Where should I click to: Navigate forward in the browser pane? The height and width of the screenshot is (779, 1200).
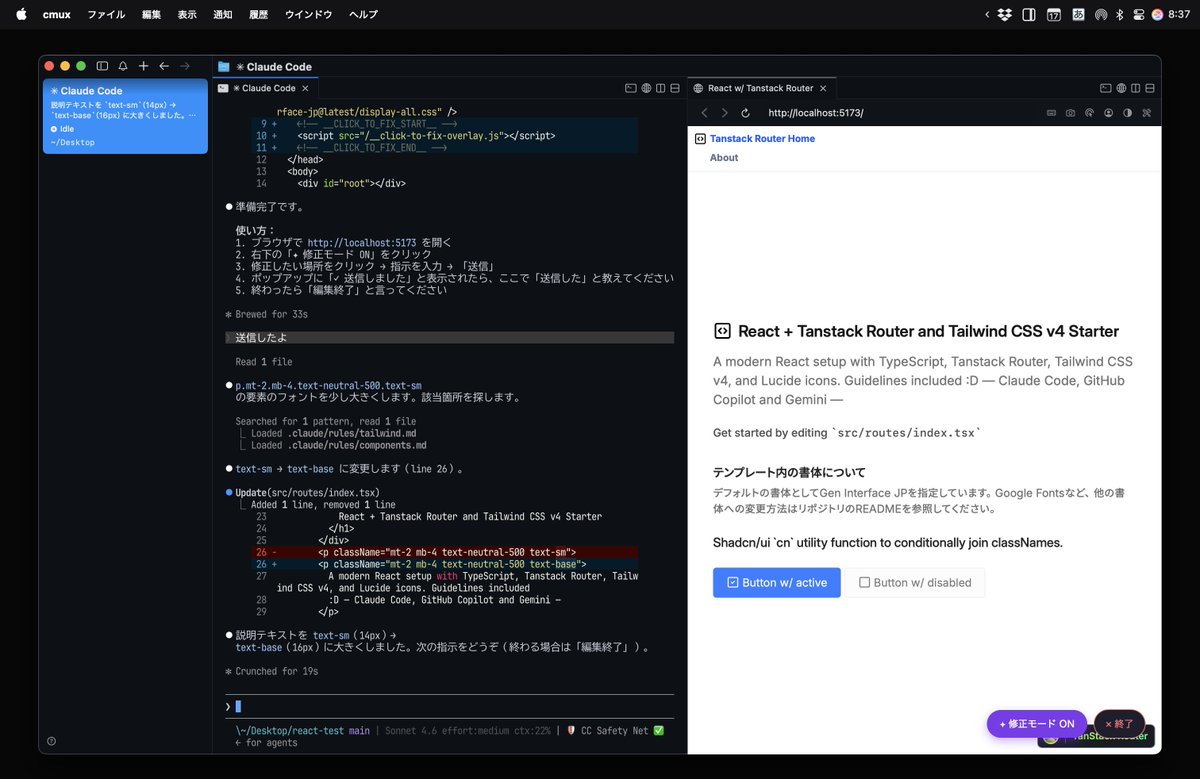click(x=725, y=113)
